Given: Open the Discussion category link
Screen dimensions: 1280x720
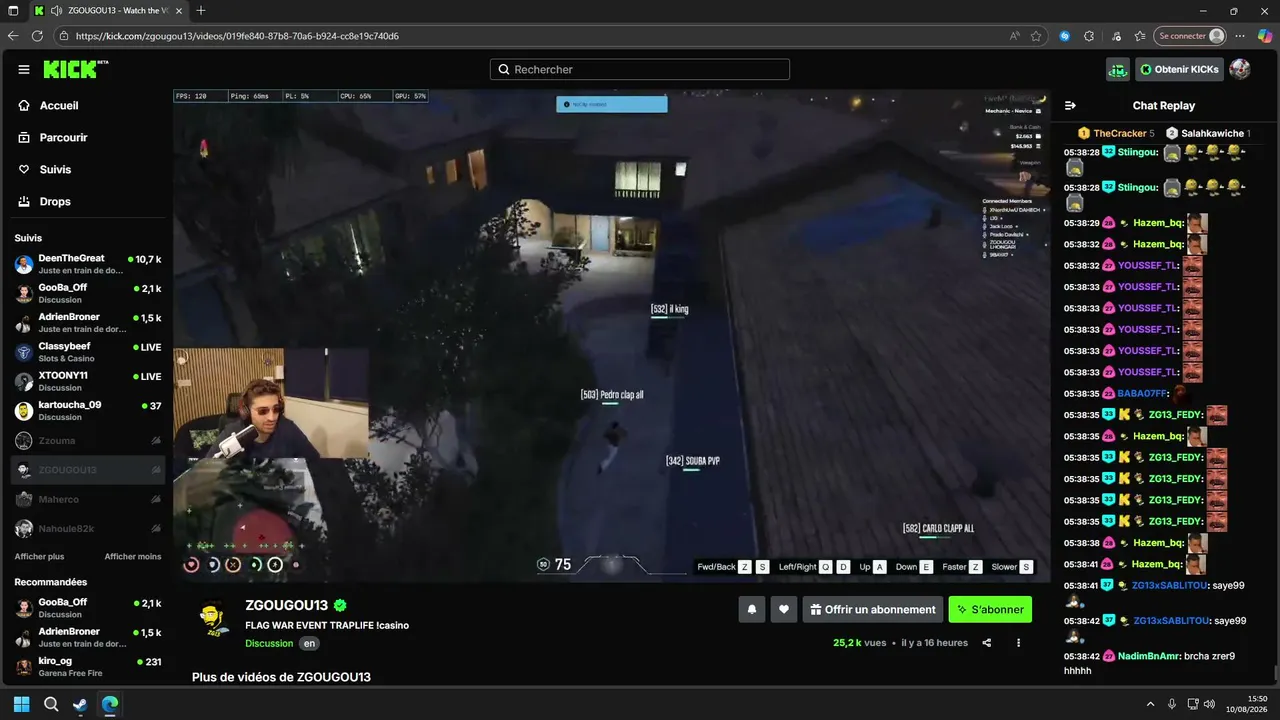Looking at the screenshot, I should pyautogui.click(x=269, y=644).
